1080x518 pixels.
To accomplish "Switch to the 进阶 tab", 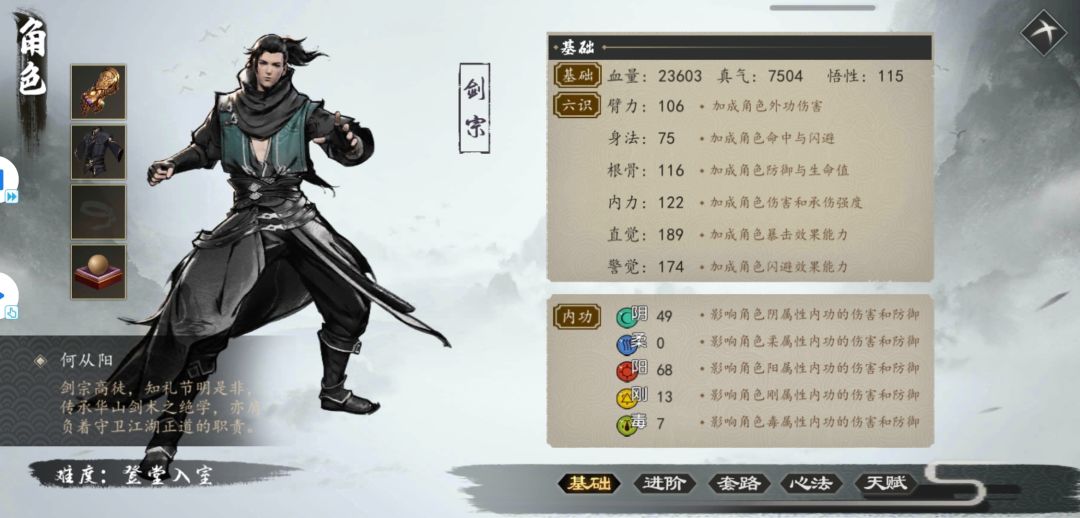I will [x=664, y=484].
